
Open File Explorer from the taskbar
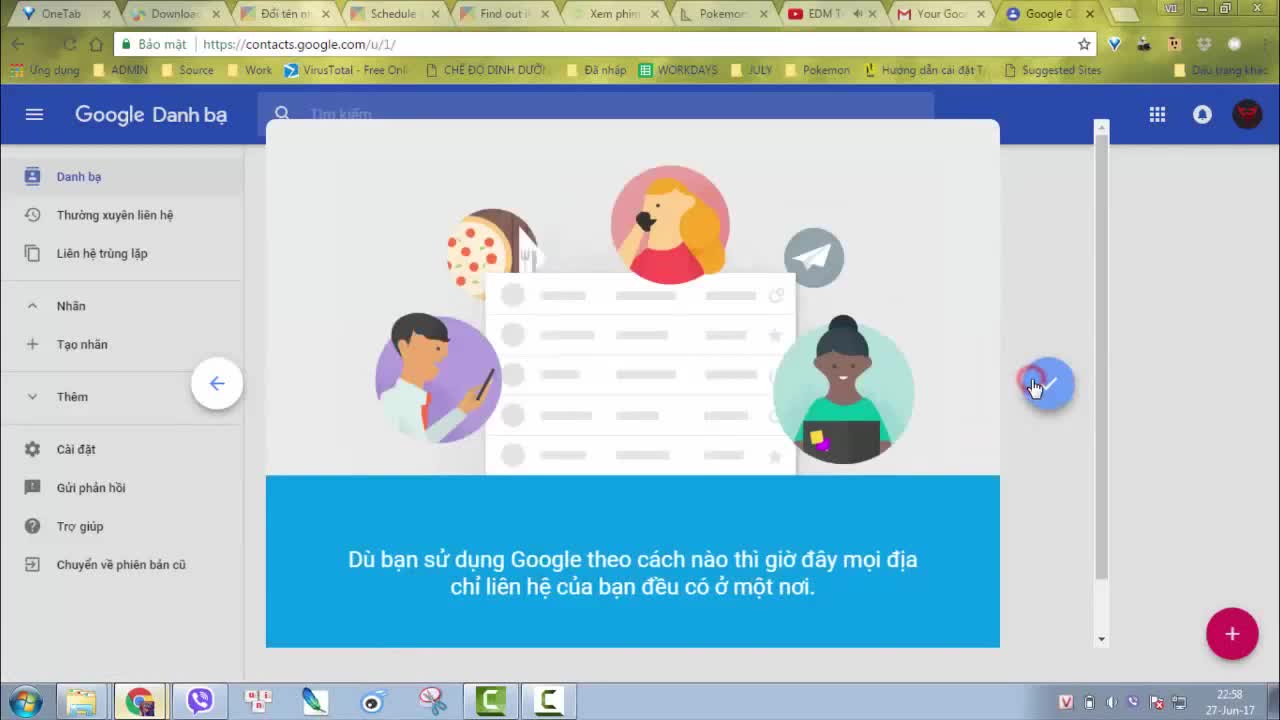[81, 701]
